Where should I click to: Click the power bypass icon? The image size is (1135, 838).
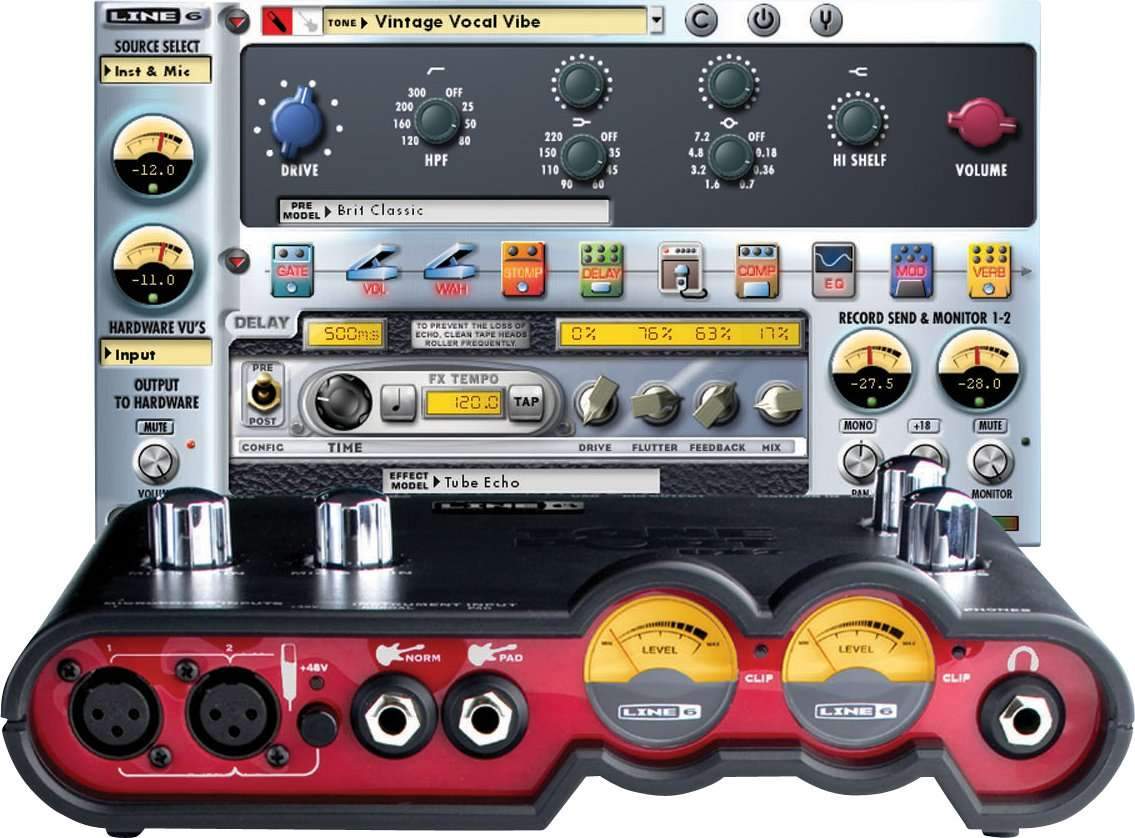pos(763,20)
